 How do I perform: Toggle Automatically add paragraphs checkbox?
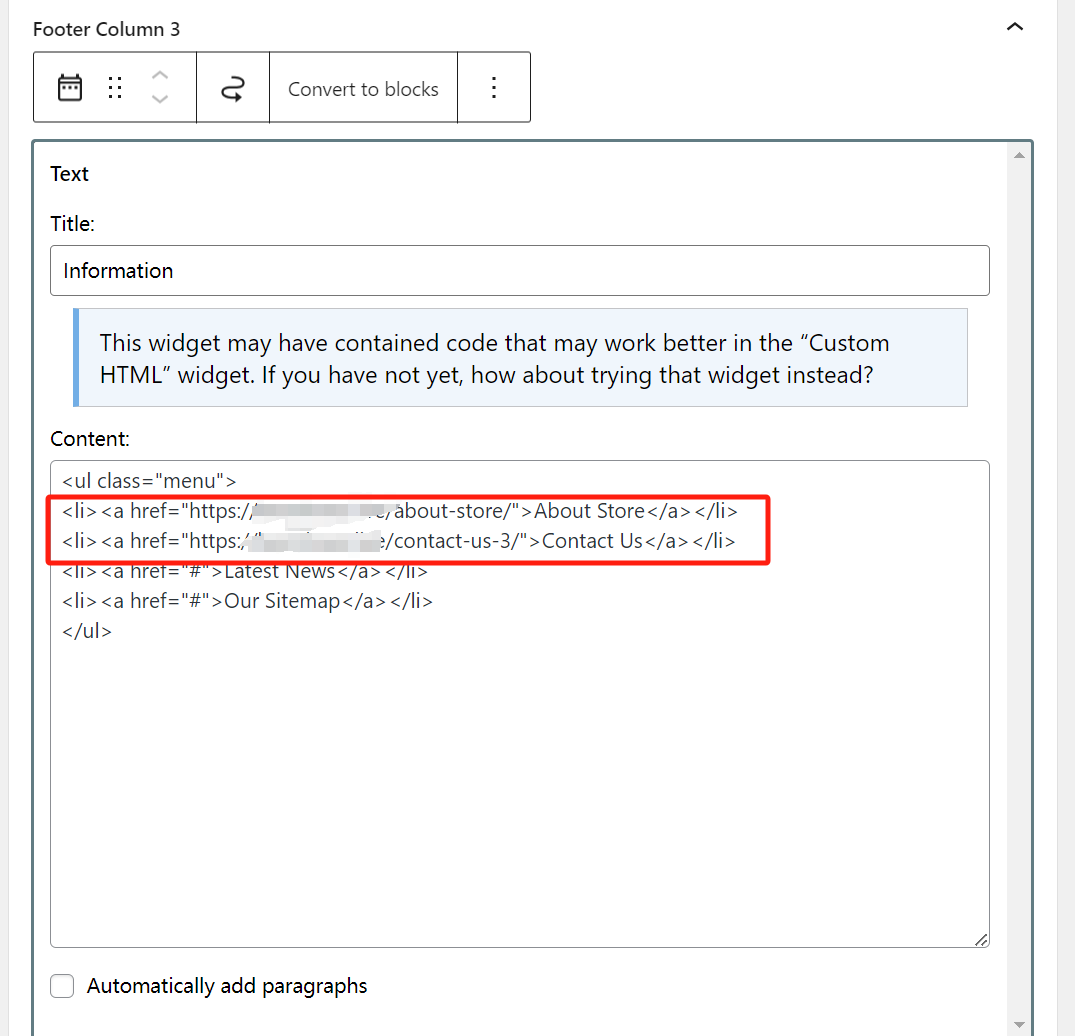tap(62, 986)
